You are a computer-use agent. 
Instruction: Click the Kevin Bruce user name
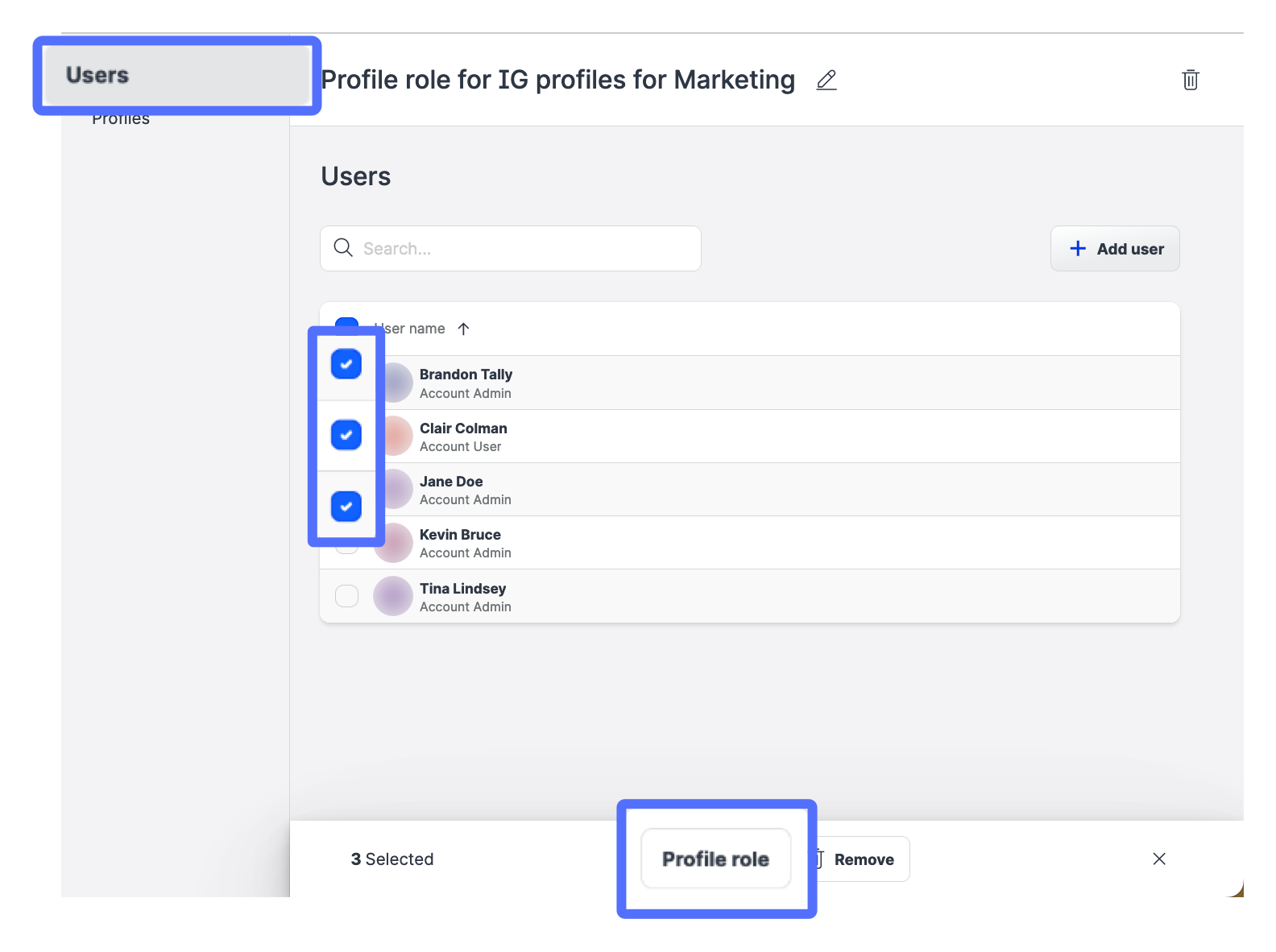click(x=460, y=535)
